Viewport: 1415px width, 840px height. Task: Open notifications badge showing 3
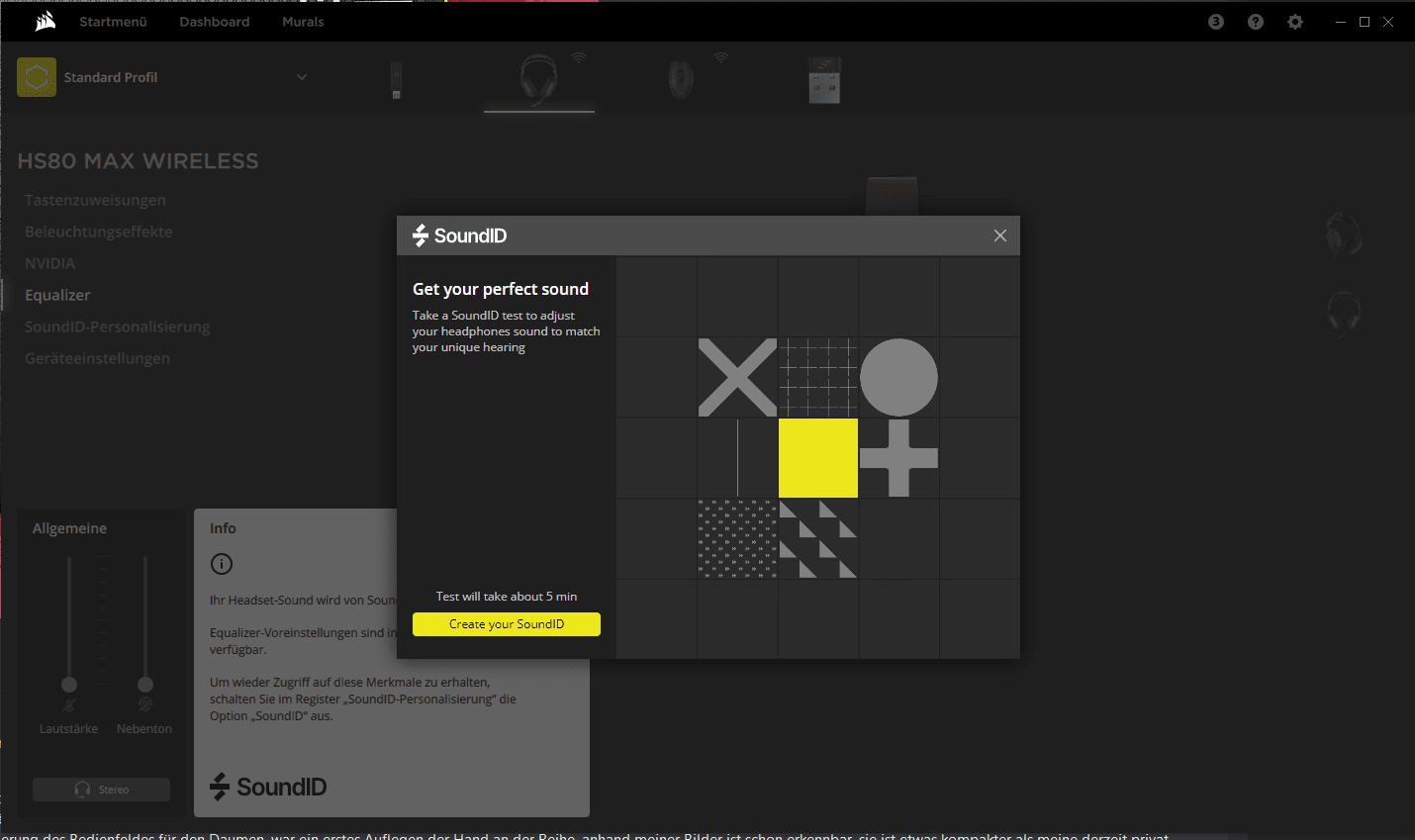[1216, 22]
